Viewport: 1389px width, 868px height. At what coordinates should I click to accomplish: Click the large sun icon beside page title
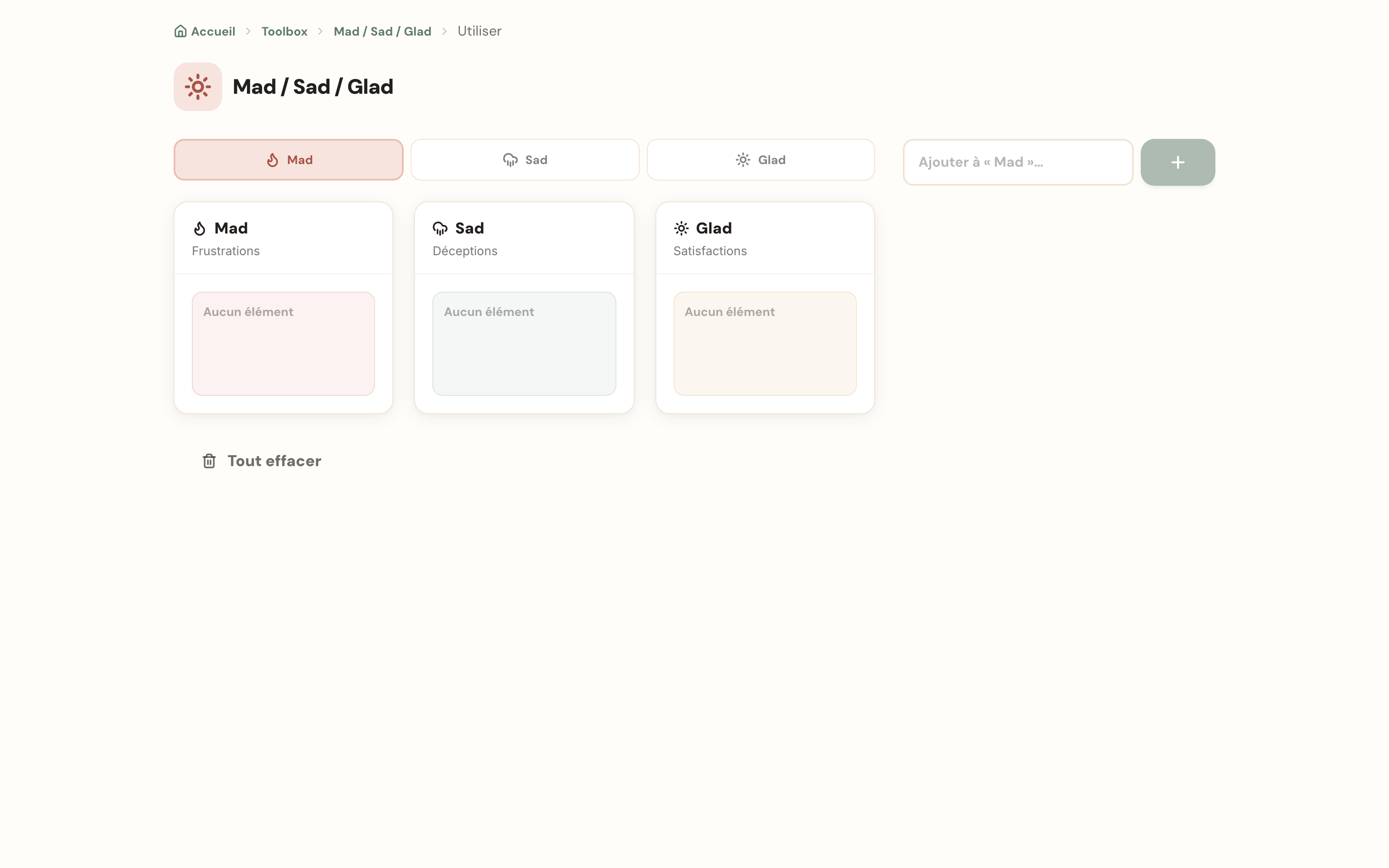(198, 87)
